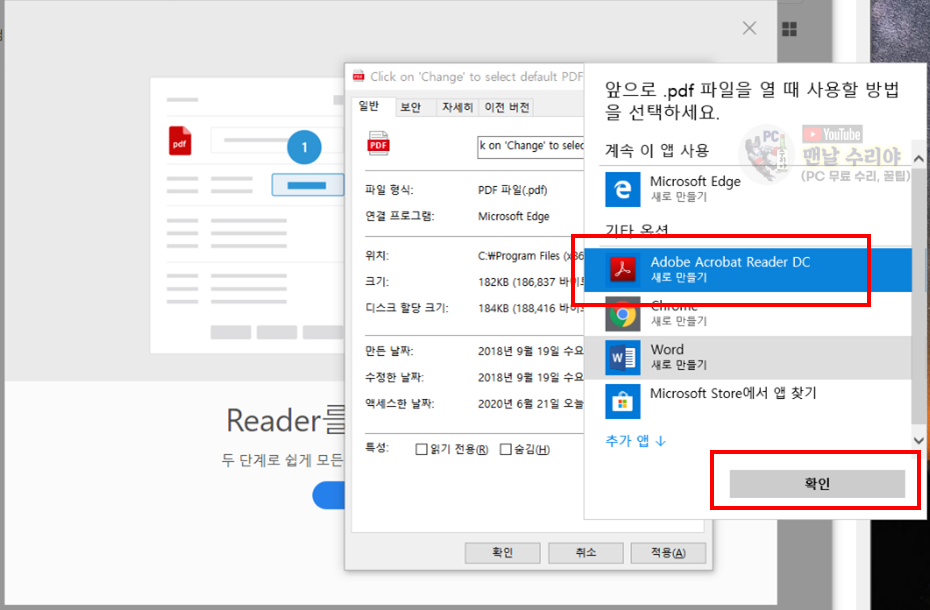Enable the 읽기 전용(R) checkbox
The height and width of the screenshot is (610, 930).
point(421,449)
